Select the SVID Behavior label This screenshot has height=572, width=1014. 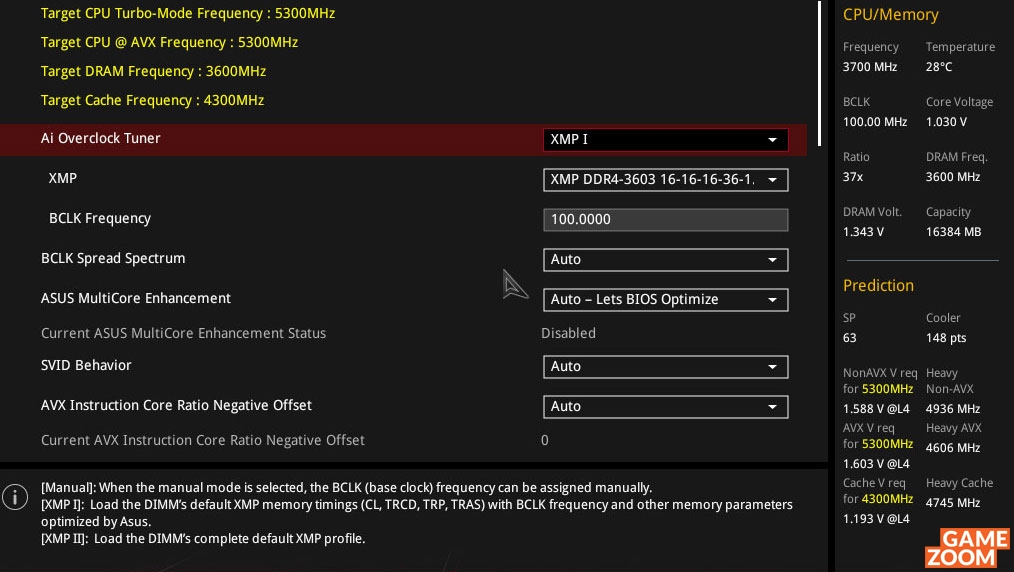pos(86,365)
